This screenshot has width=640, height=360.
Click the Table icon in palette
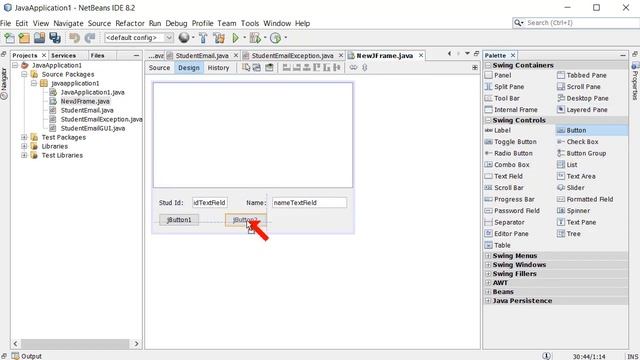[x=488, y=245]
